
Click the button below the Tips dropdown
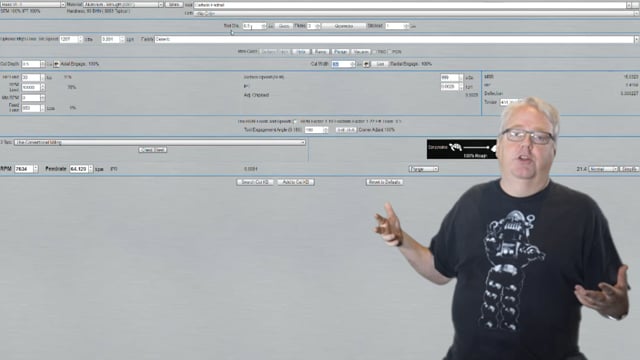[x=153, y=150]
